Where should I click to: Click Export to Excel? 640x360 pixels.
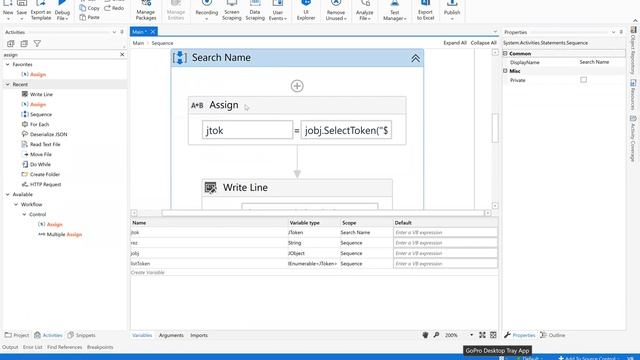click(425, 10)
